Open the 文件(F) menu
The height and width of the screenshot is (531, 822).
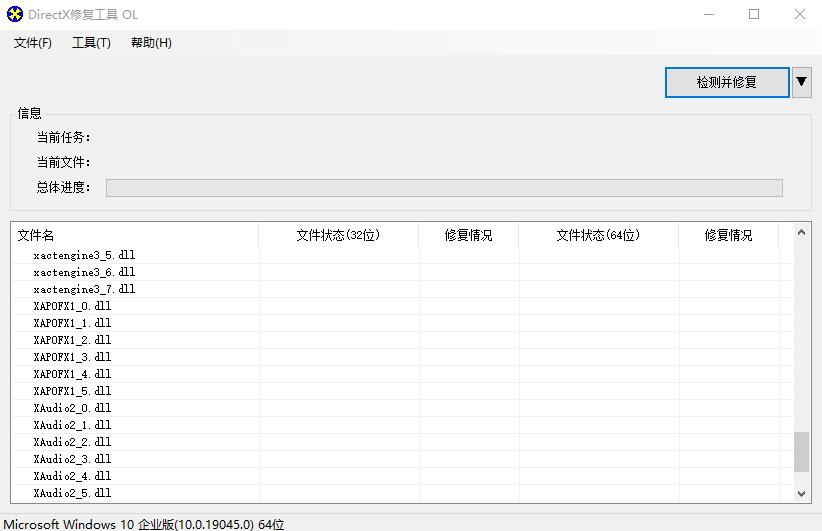pos(33,43)
